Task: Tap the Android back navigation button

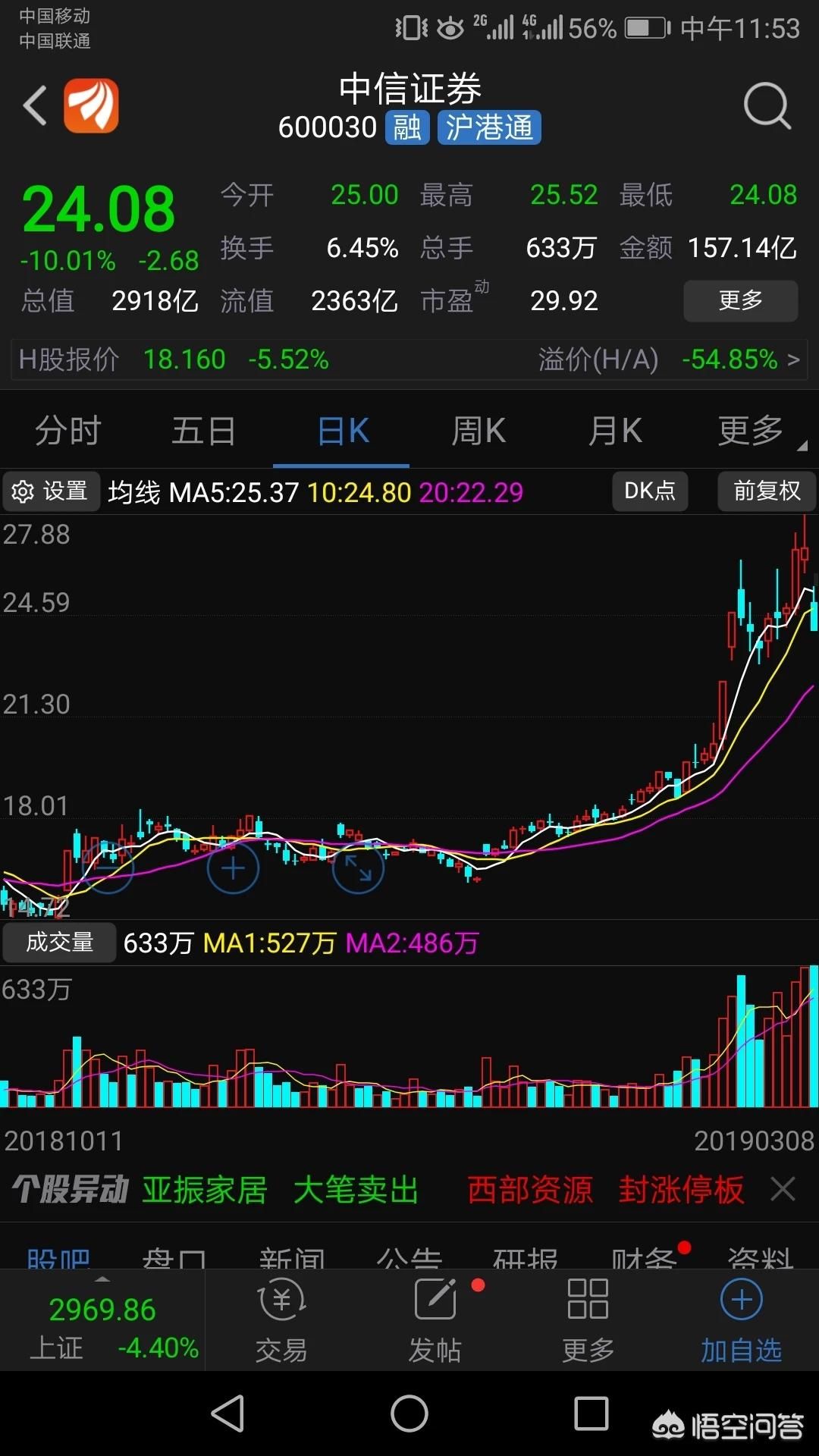Action: point(227,1414)
